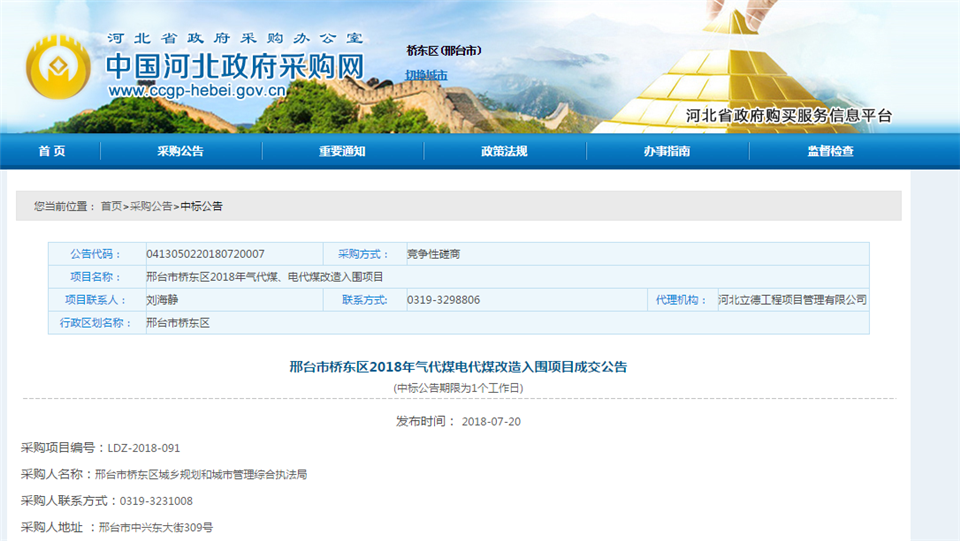Click the 中国河北政府采购网 site title
Image resolution: width=960 pixels, height=541 pixels.
[x=234, y=66]
